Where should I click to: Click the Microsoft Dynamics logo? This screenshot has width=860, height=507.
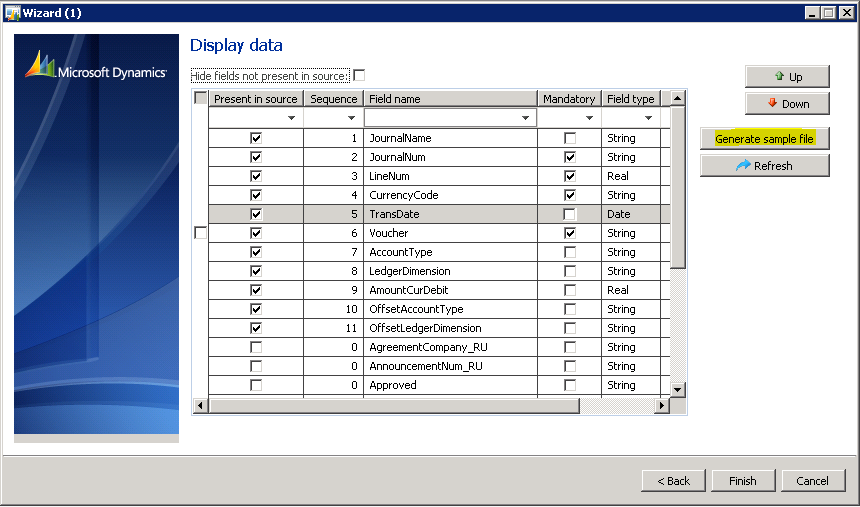pos(96,67)
